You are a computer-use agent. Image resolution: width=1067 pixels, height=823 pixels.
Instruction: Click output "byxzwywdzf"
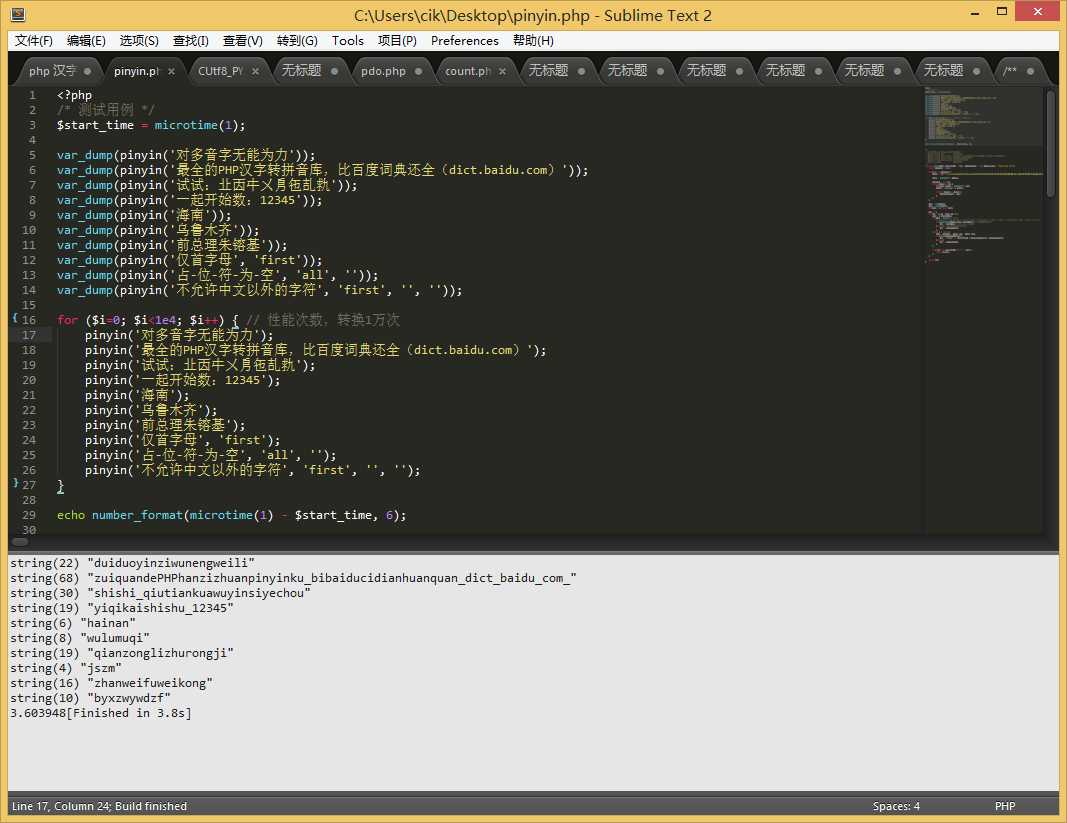coord(129,698)
